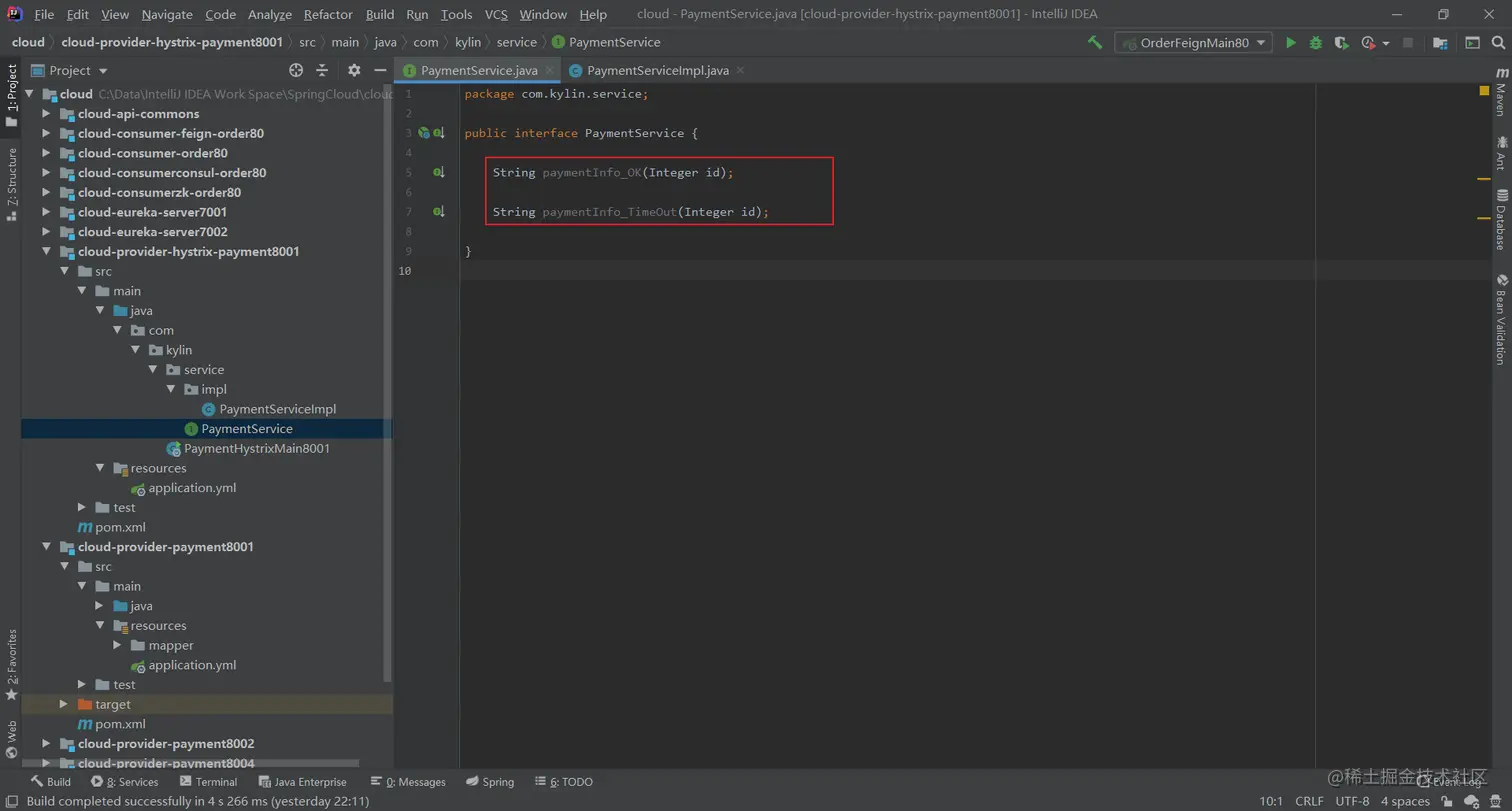The image size is (1512, 811).
Task: Click the Run with Profiler icon
Action: [x=1368, y=43]
